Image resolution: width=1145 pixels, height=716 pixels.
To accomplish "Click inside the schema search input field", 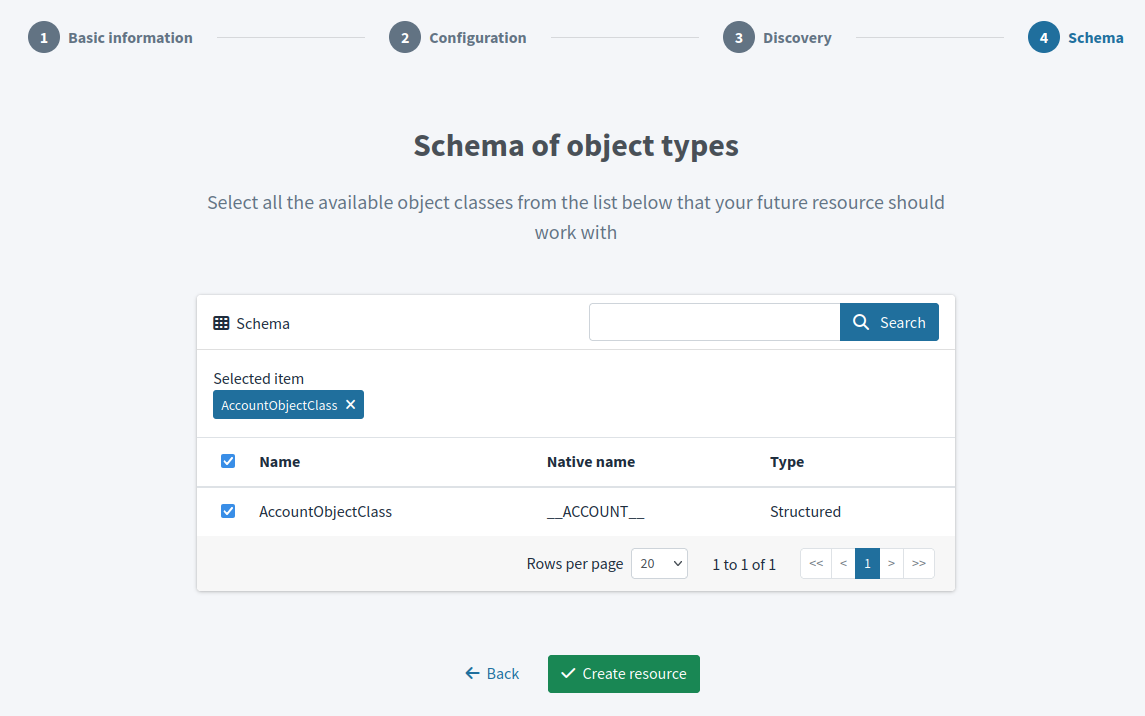I will tap(714, 322).
